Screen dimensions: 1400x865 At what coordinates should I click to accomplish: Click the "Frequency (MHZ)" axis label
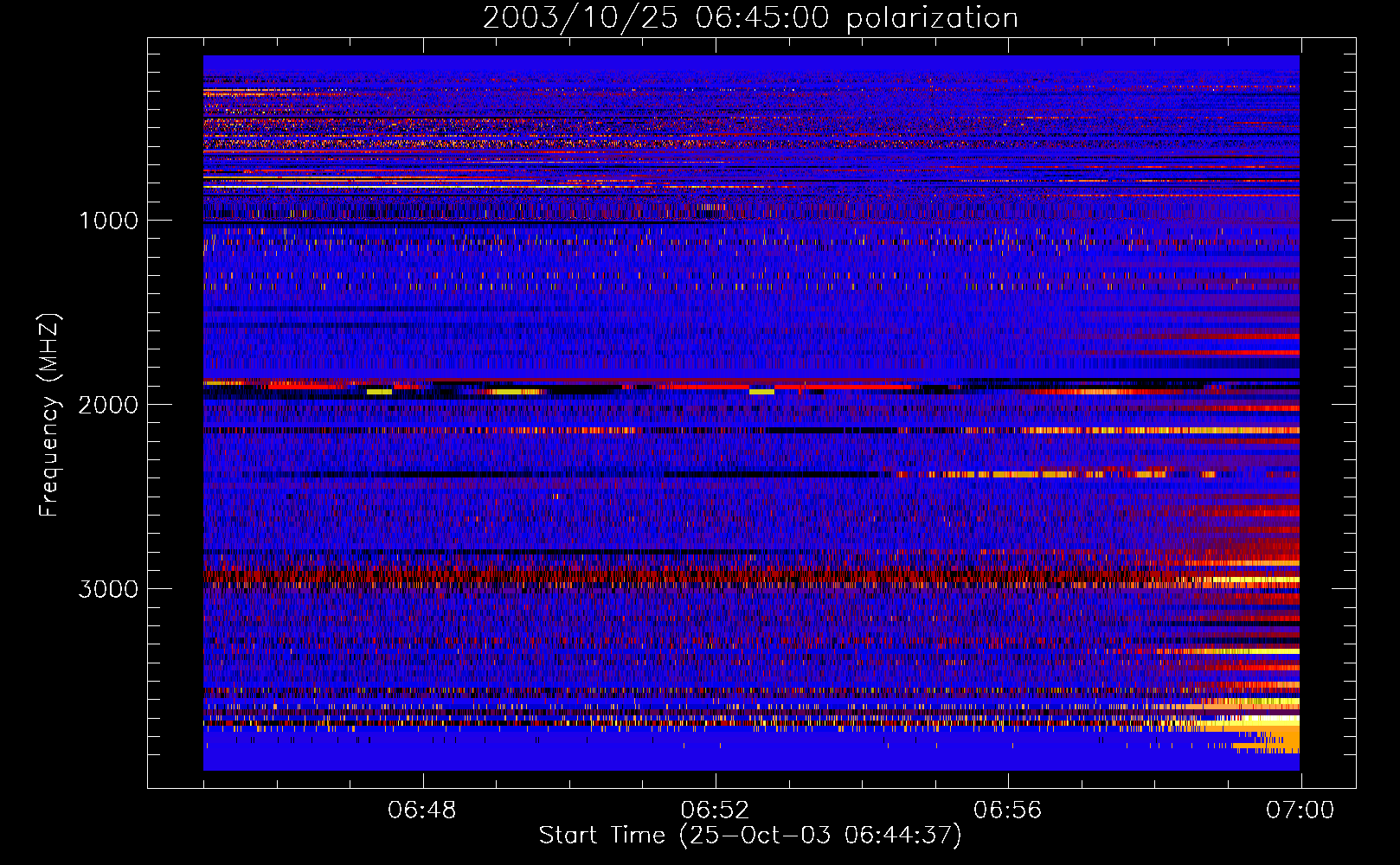pos(49,415)
